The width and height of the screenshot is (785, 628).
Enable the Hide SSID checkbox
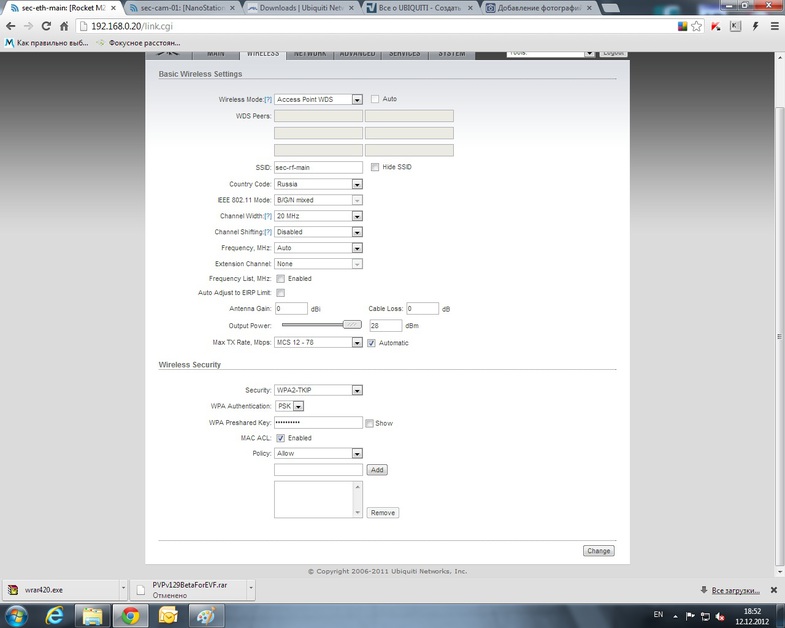[x=375, y=167]
